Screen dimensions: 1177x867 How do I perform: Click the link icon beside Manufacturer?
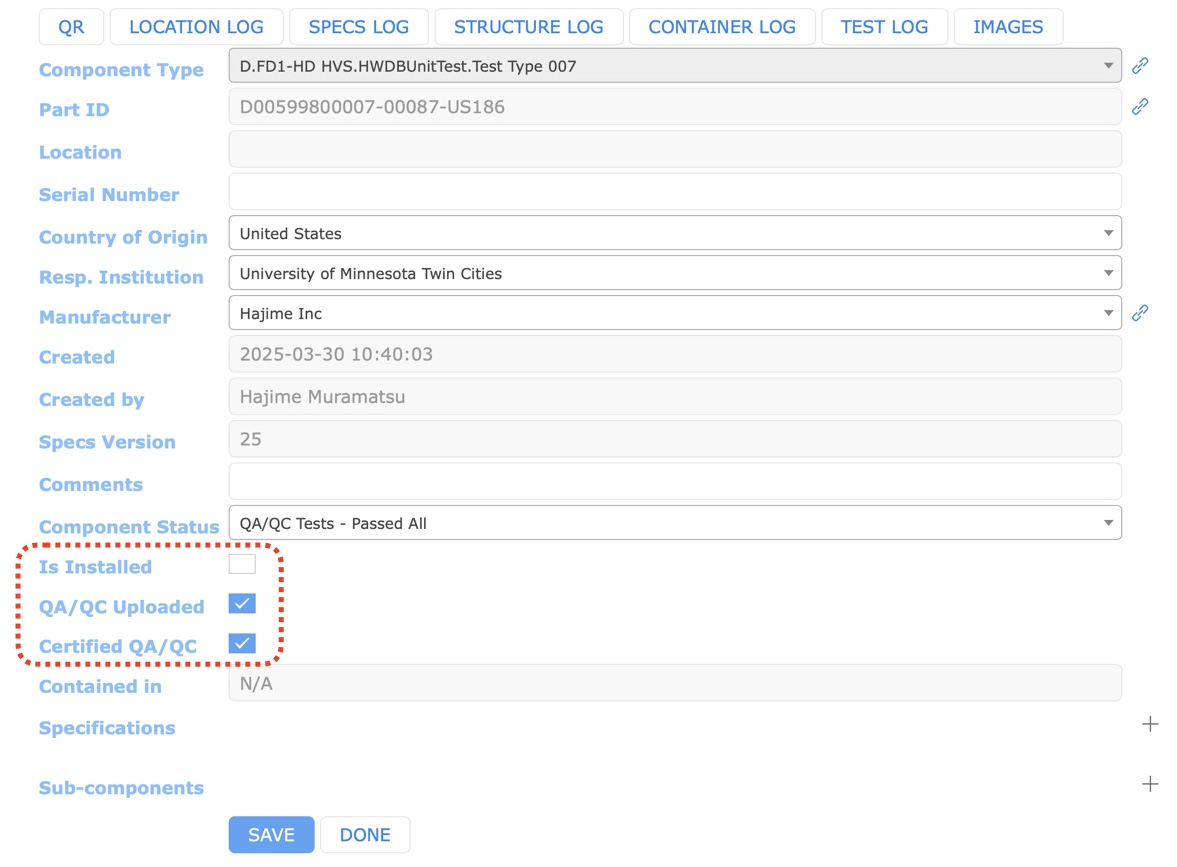click(1139, 313)
